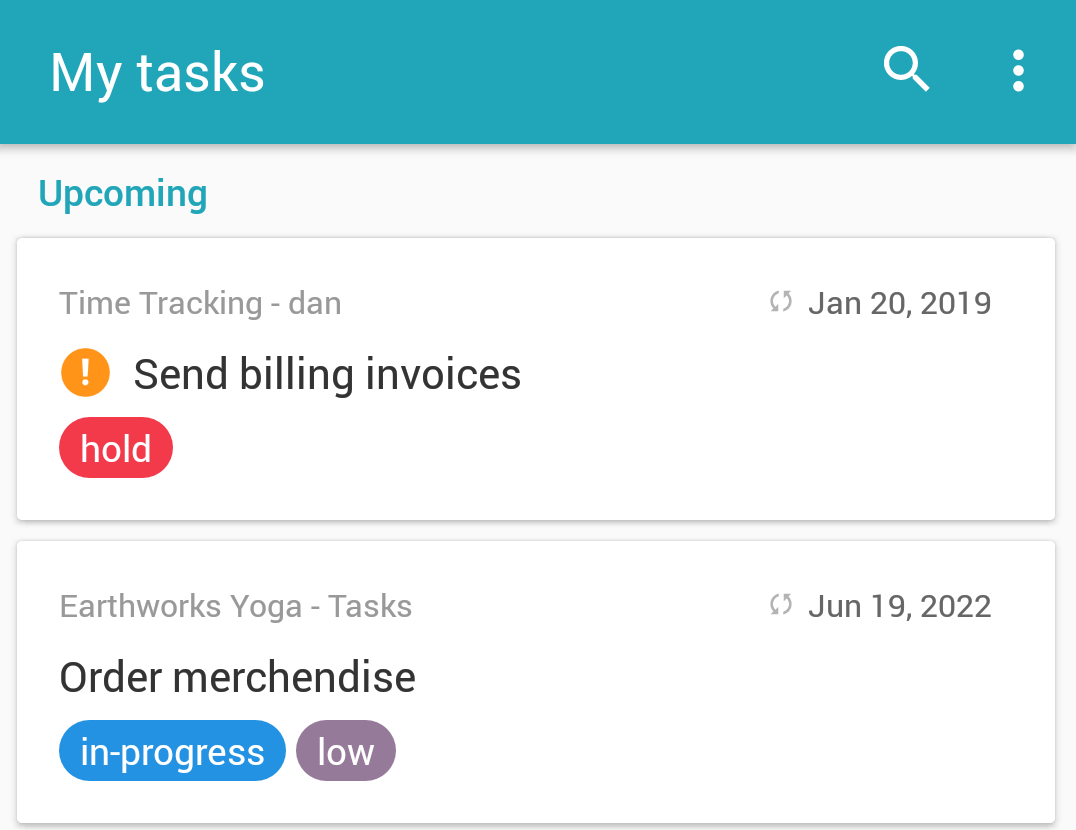Click the Jan 20, 2019 due date
Image resolution: width=1076 pixels, height=830 pixels.
[900, 303]
